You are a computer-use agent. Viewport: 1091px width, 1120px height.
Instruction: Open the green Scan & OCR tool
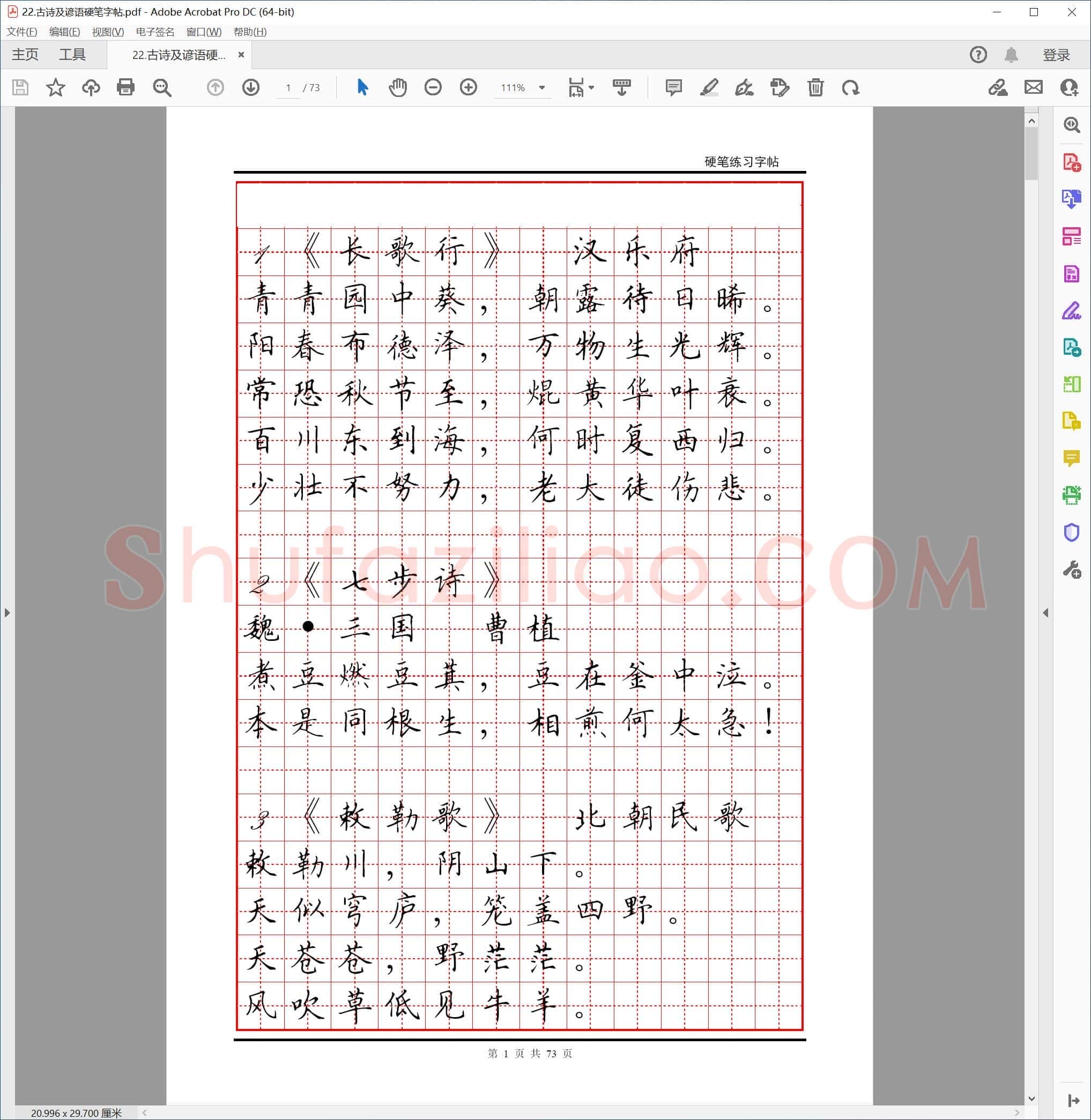(x=1072, y=495)
